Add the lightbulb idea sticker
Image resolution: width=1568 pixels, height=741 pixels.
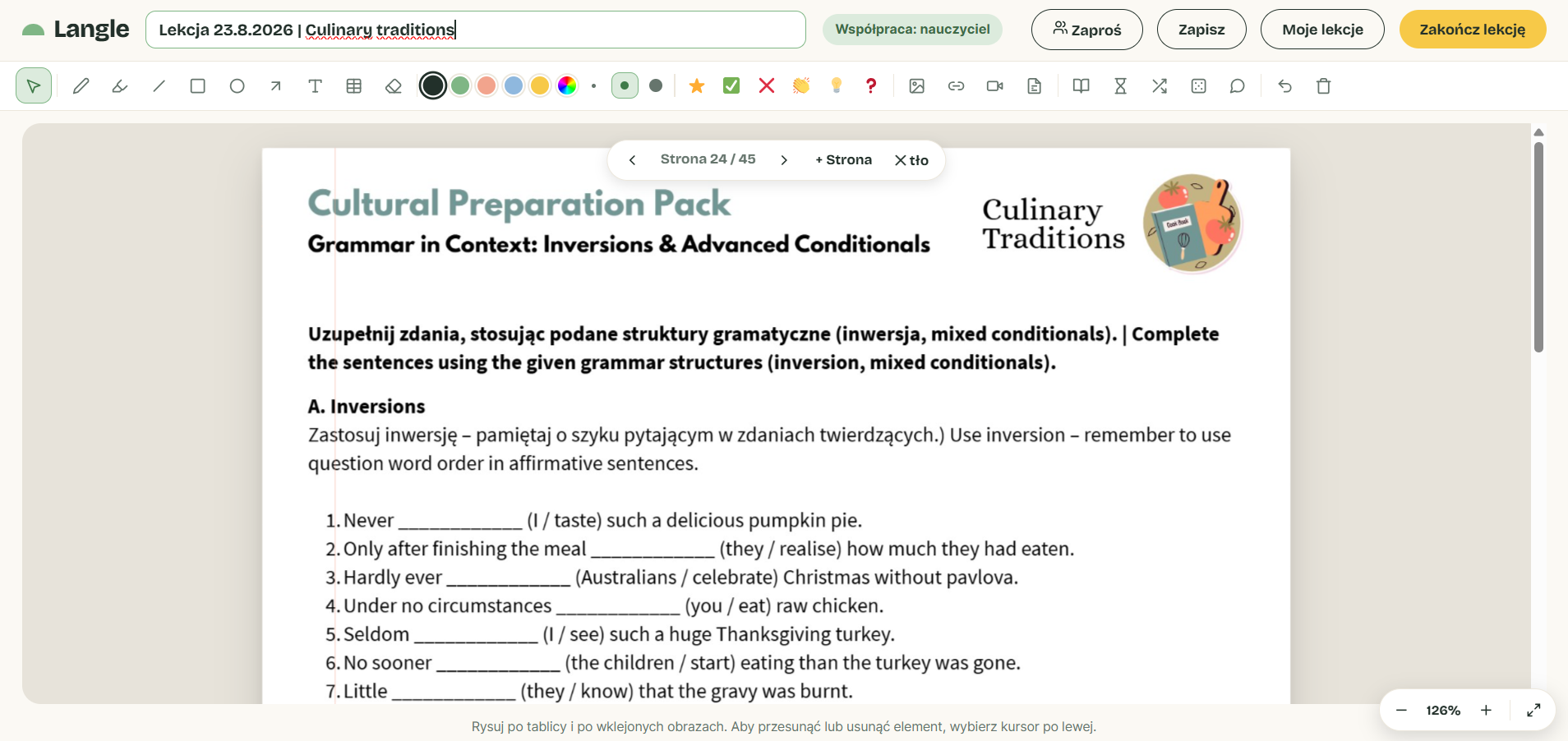[837, 85]
